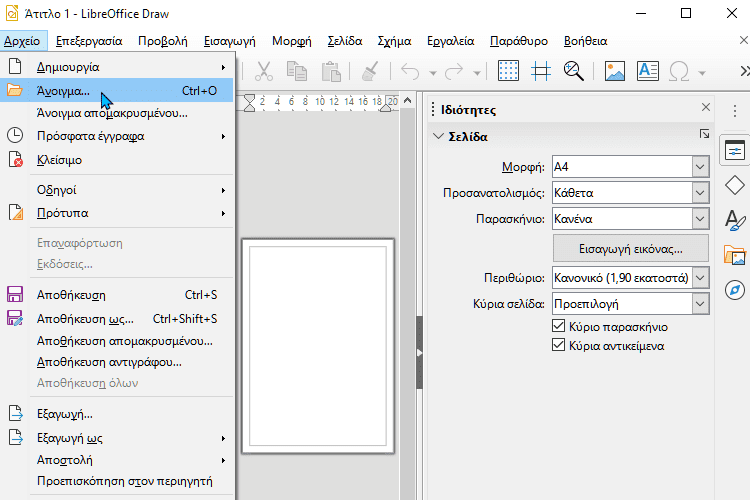Open the Επεξεργασία menu
Viewport: 750px width, 500px height.
[x=89, y=41]
